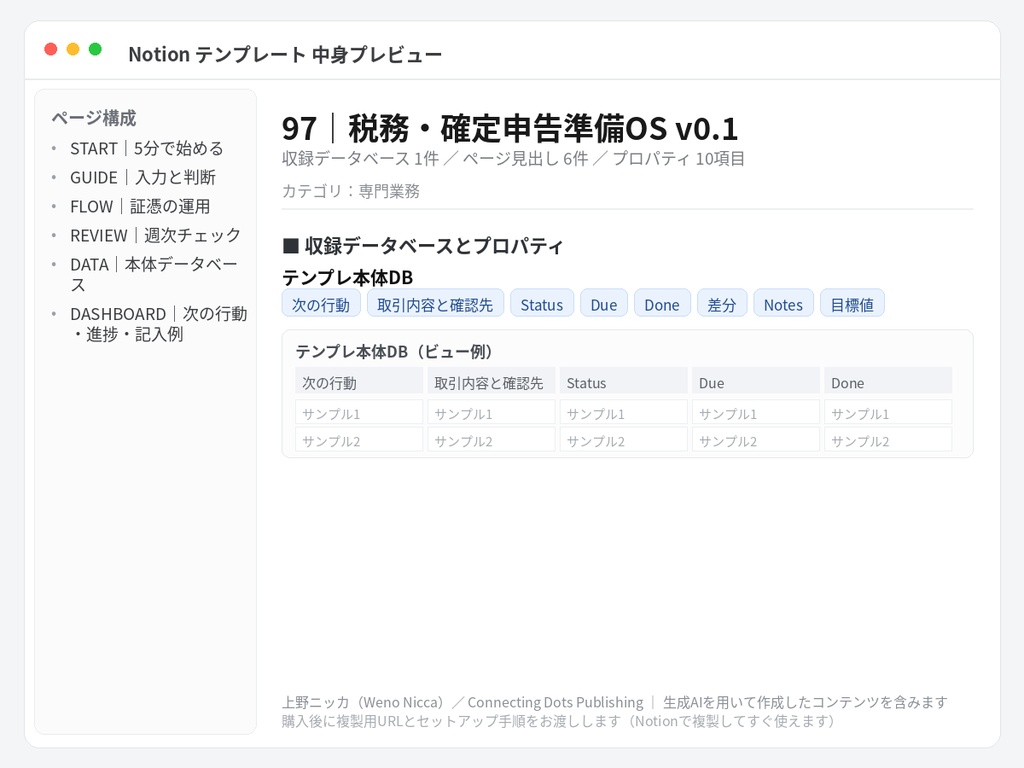Click サンプル2 cell under Status column
Viewport: 1024px width, 768px height.
tap(624, 440)
